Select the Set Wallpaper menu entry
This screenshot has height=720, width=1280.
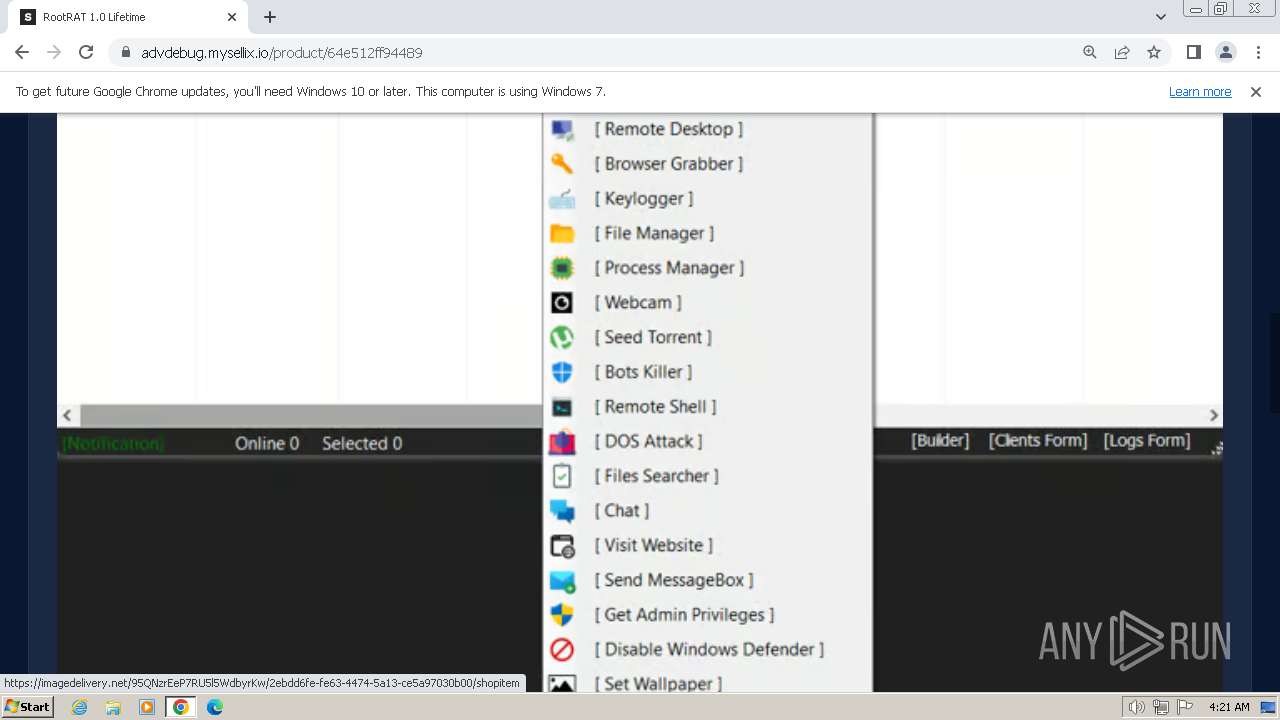coord(658,684)
